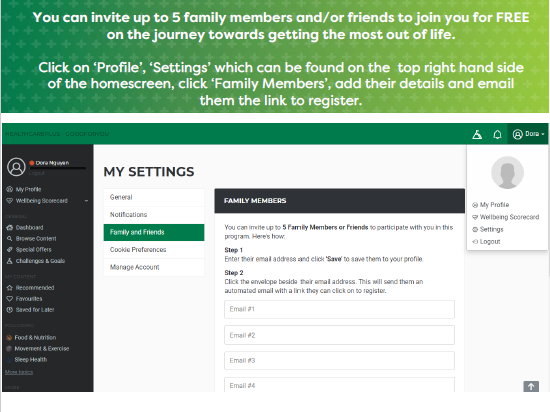Open the Dora user account dropdown
Image resolution: width=550 pixels, height=412 pixels.
pos(528,134)
